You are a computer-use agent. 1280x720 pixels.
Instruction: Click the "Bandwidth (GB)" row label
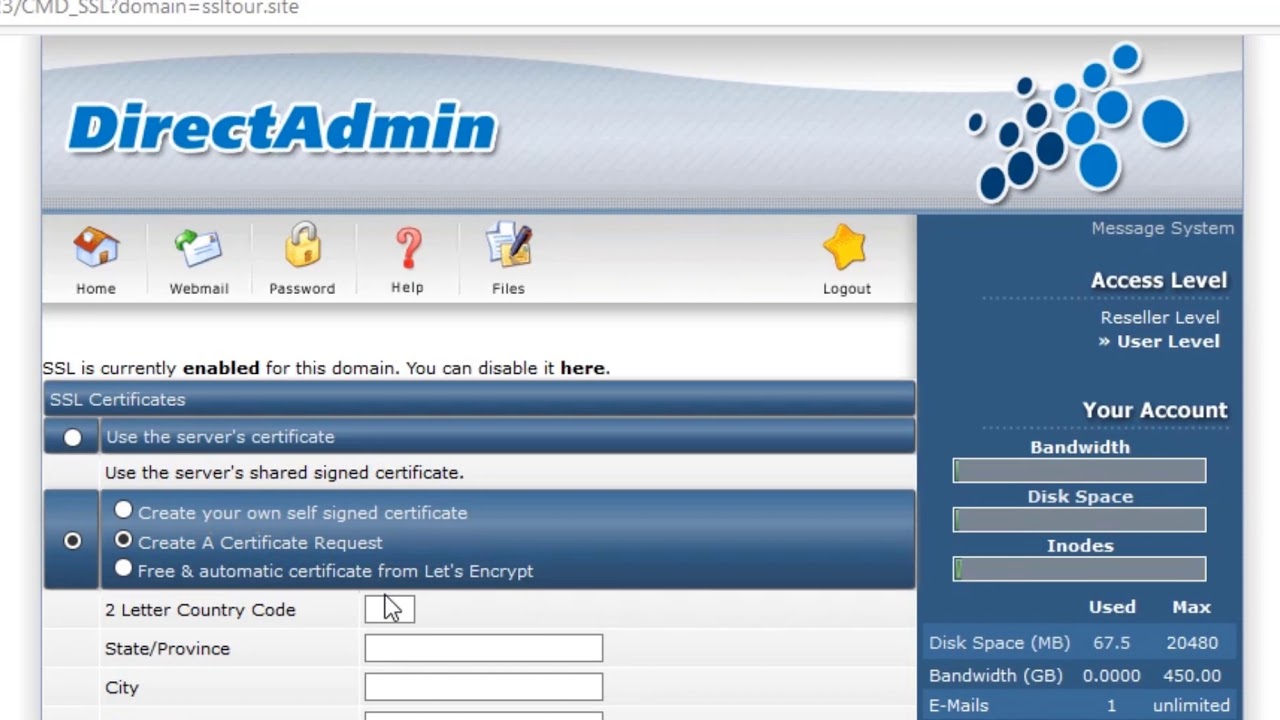pos(996,676)
